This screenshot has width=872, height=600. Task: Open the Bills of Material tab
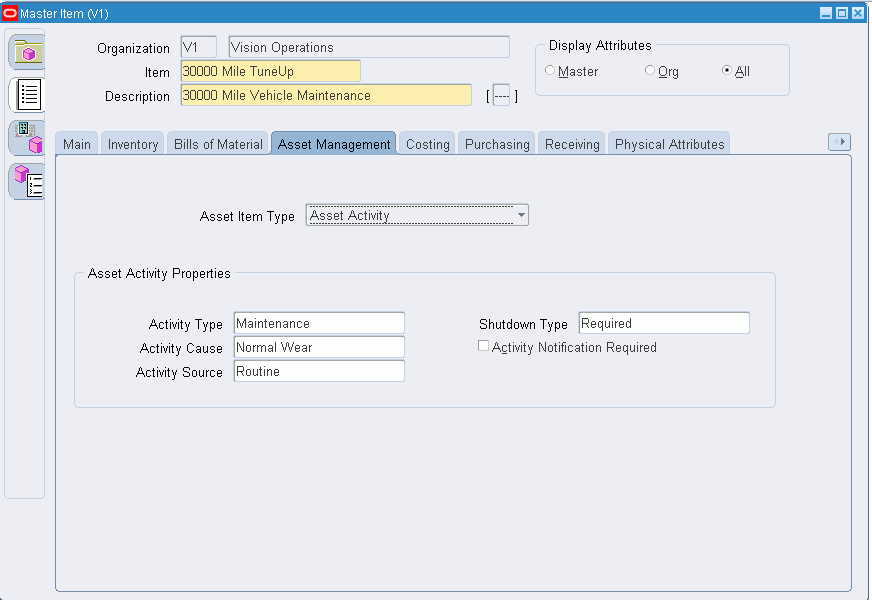(218, 144)
